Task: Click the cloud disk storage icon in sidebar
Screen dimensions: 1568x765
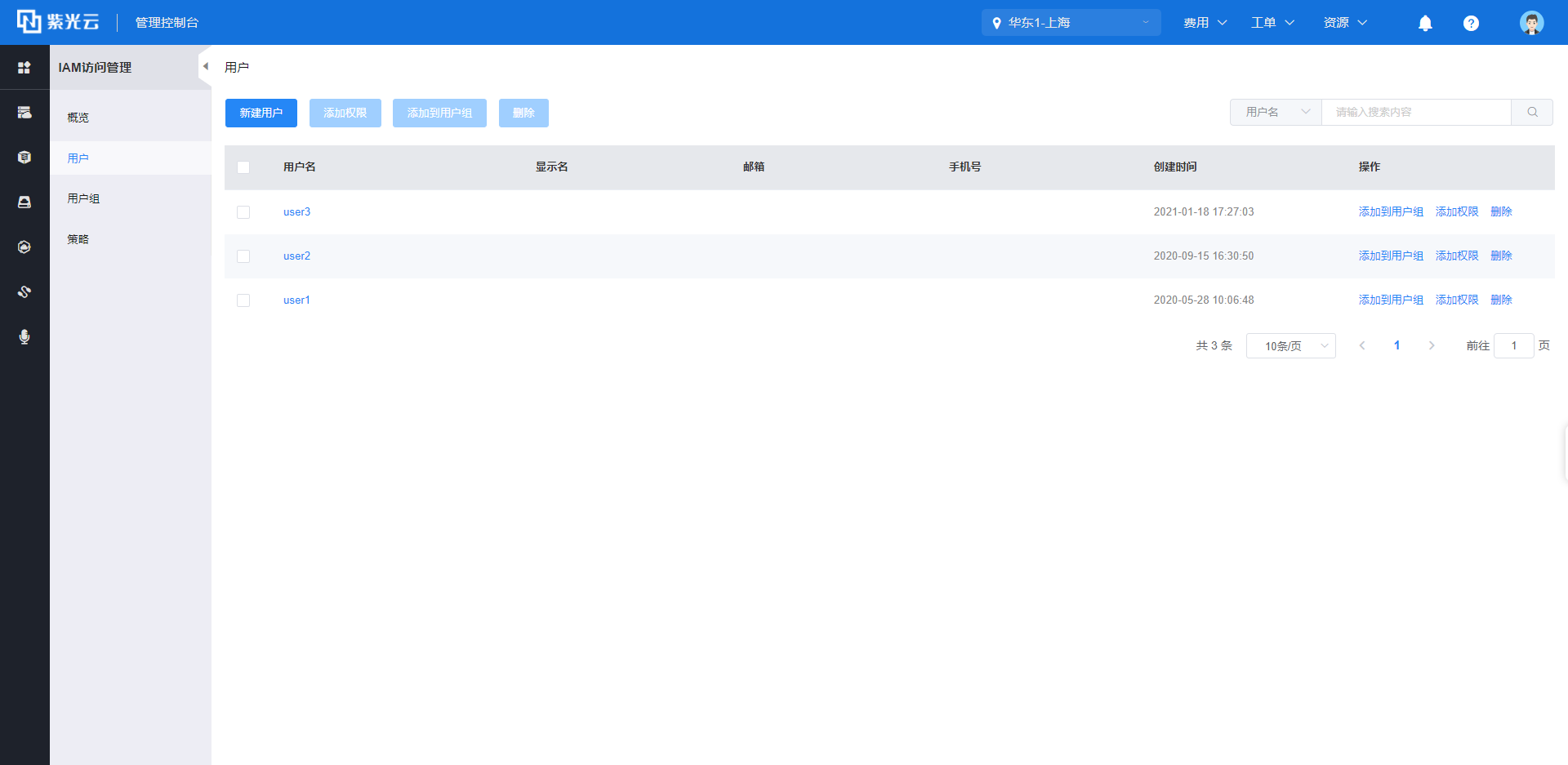Action: (x=24, y=202)
